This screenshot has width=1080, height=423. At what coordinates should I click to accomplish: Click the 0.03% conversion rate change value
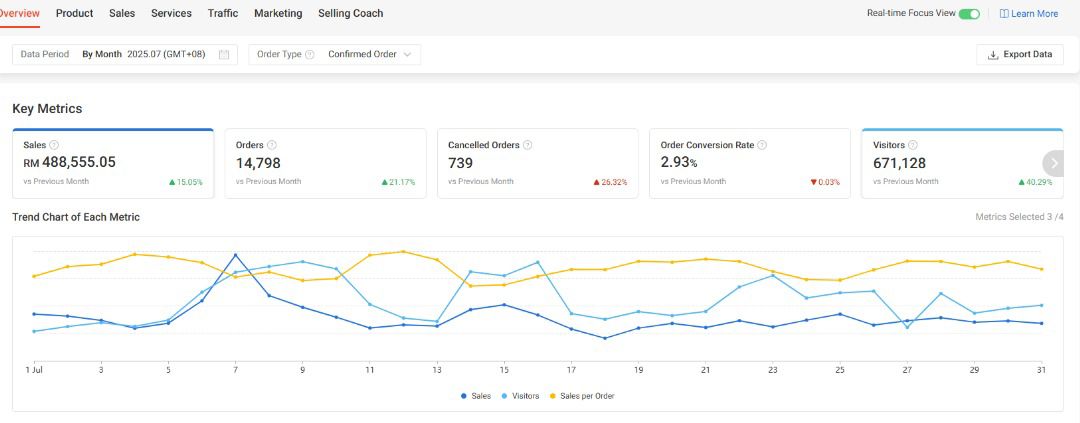point(825,182)
